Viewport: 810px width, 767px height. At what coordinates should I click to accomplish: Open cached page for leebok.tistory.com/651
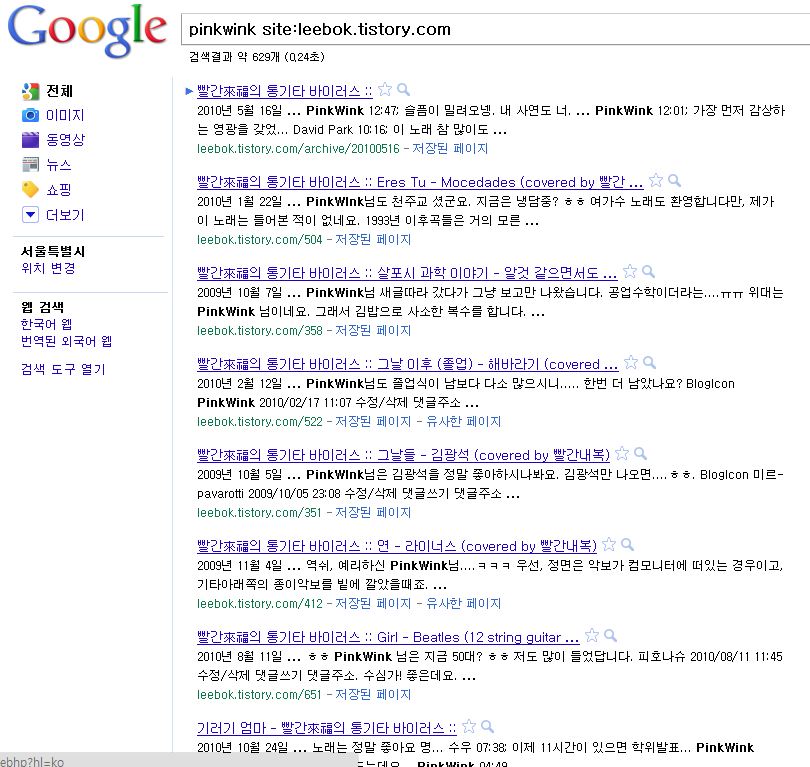(373, 694)
